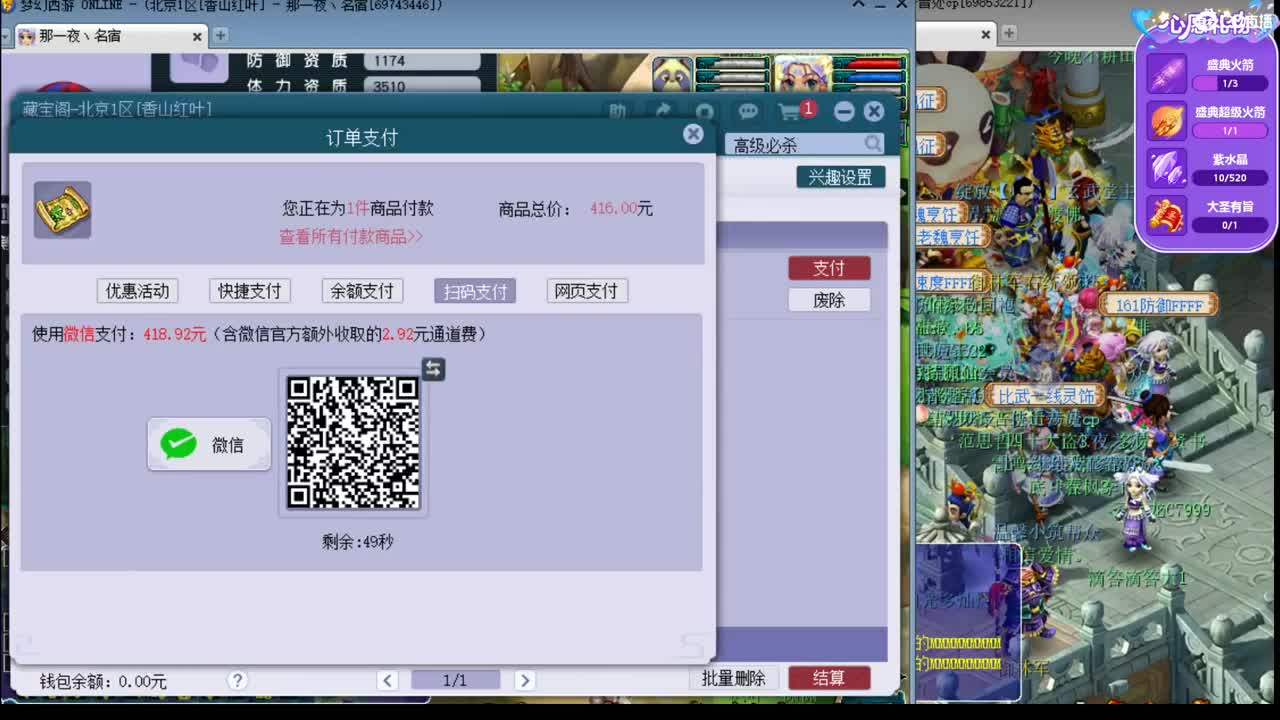
Task: Click the 1/1 page indicator
Action: [455, 680]
